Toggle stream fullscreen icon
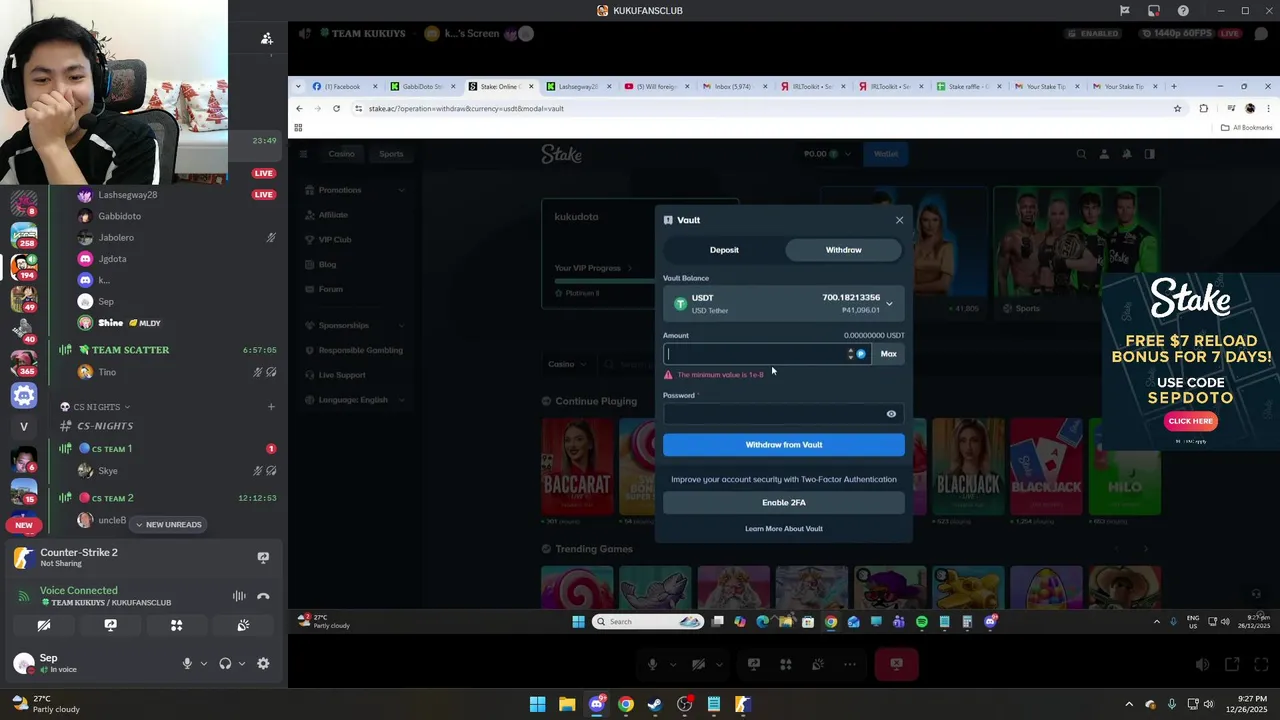Viewport: 1280px width, 720px height. tap(1260, 664)
